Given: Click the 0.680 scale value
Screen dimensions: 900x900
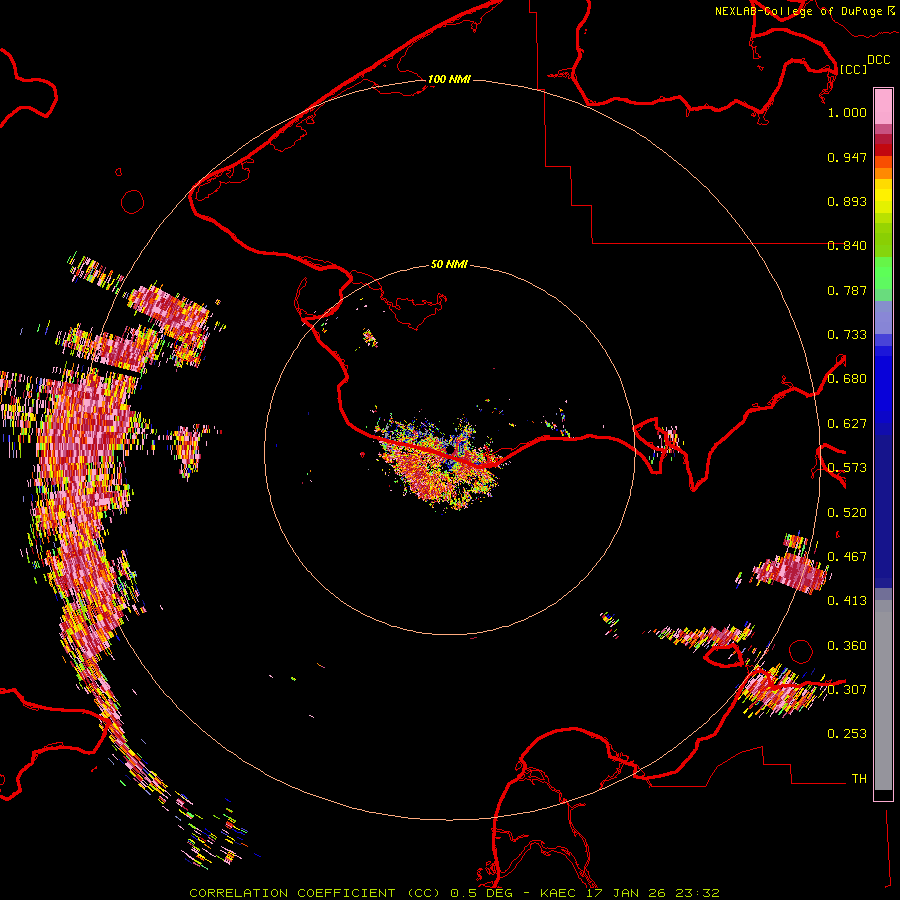Looking at the screenshot, I should point(847,379).
